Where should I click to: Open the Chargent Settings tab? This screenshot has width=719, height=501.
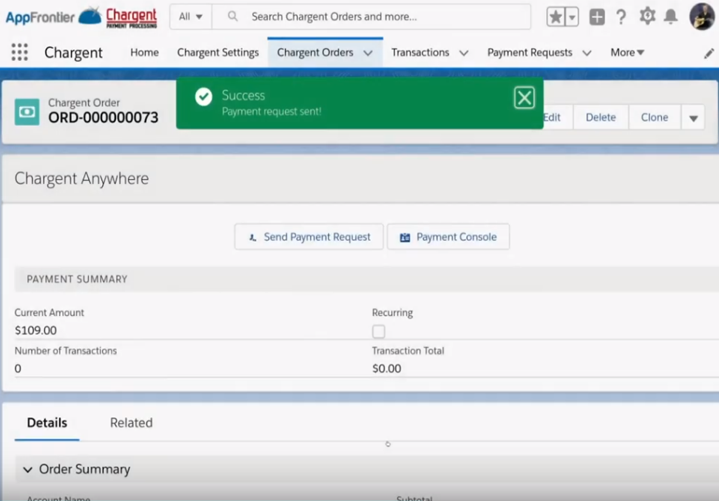(x=218, y=53)
